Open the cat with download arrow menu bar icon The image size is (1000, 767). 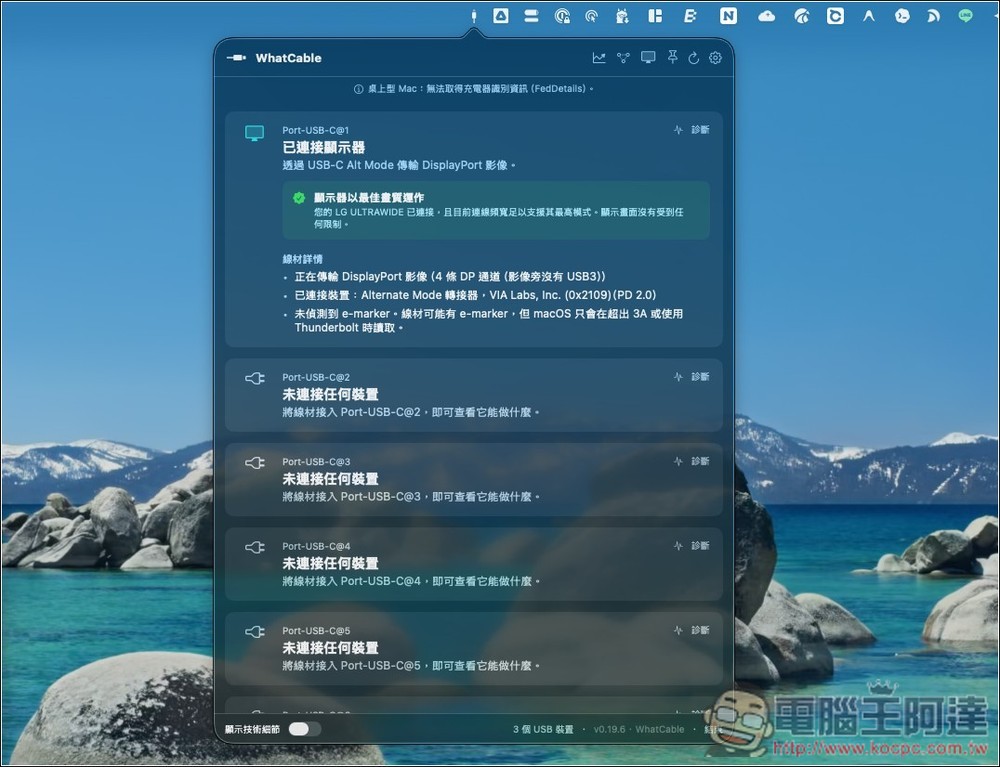pyautogui.click(x=622, y=16)
